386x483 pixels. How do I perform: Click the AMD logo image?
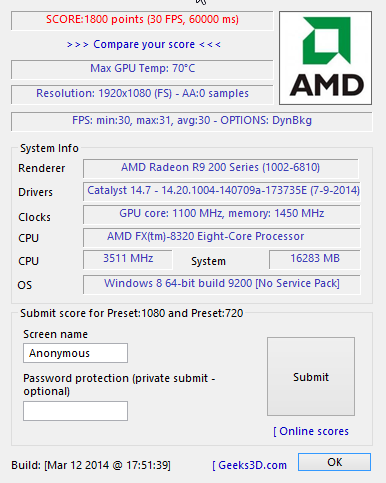tap(325, 58)
